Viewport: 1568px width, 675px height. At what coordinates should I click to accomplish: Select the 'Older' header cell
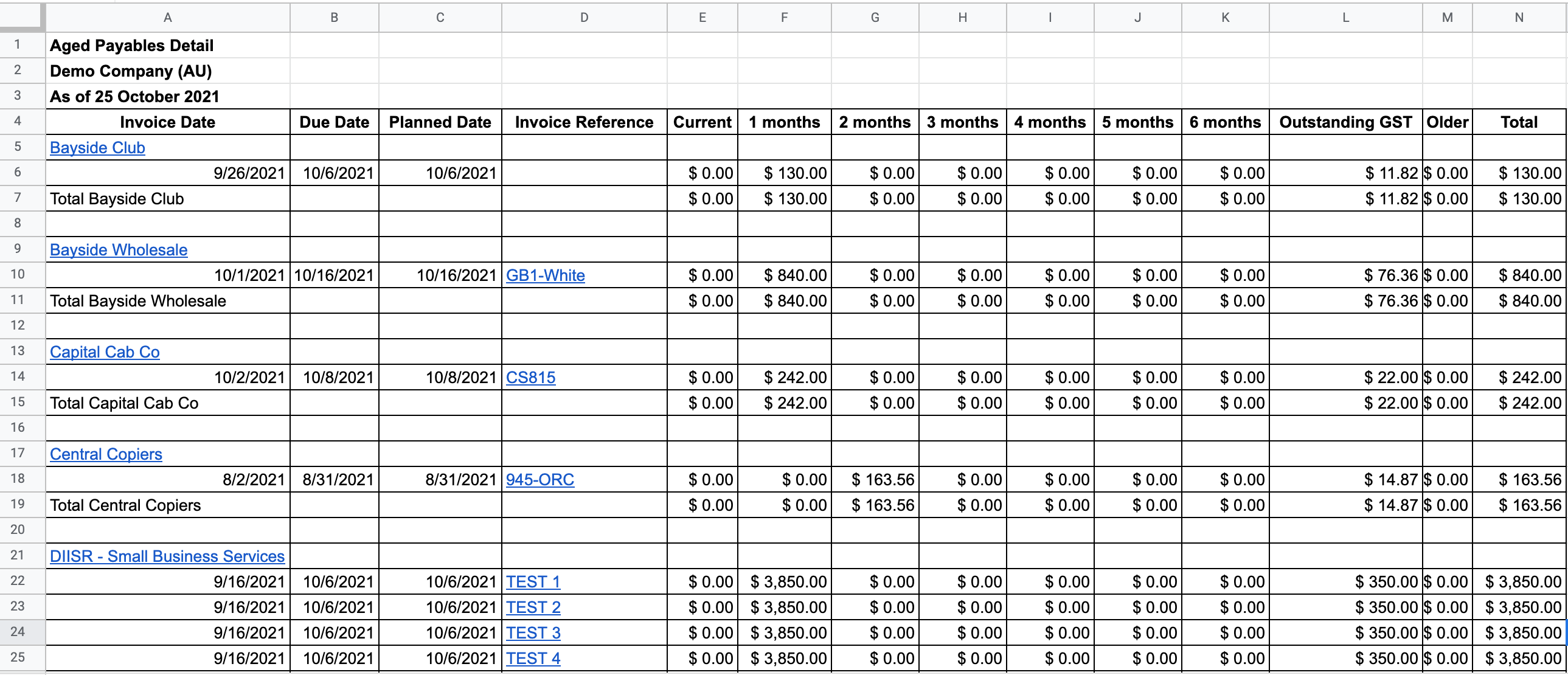(x=1448, y=122)
